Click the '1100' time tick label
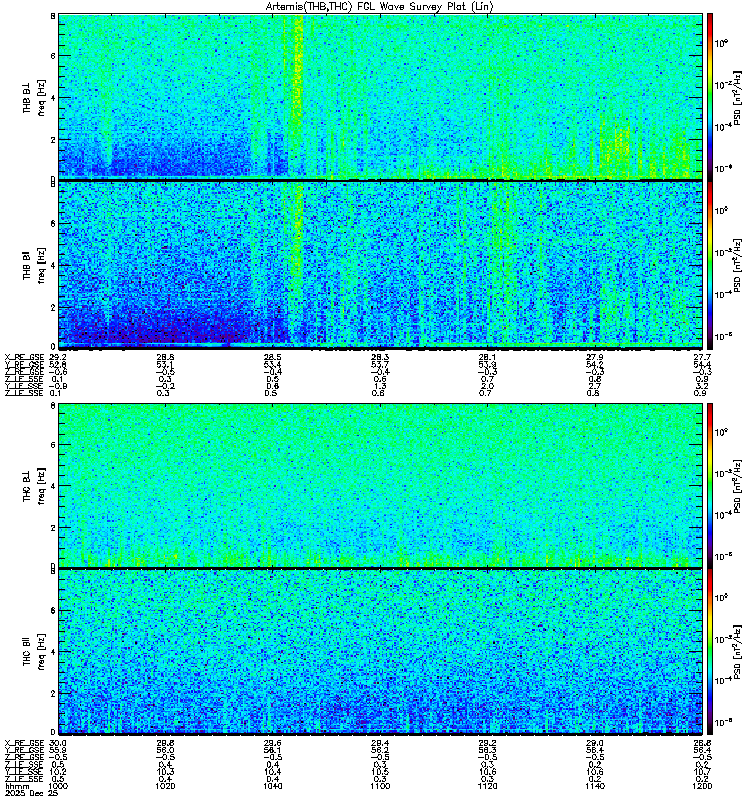 [x=380, y=786]
